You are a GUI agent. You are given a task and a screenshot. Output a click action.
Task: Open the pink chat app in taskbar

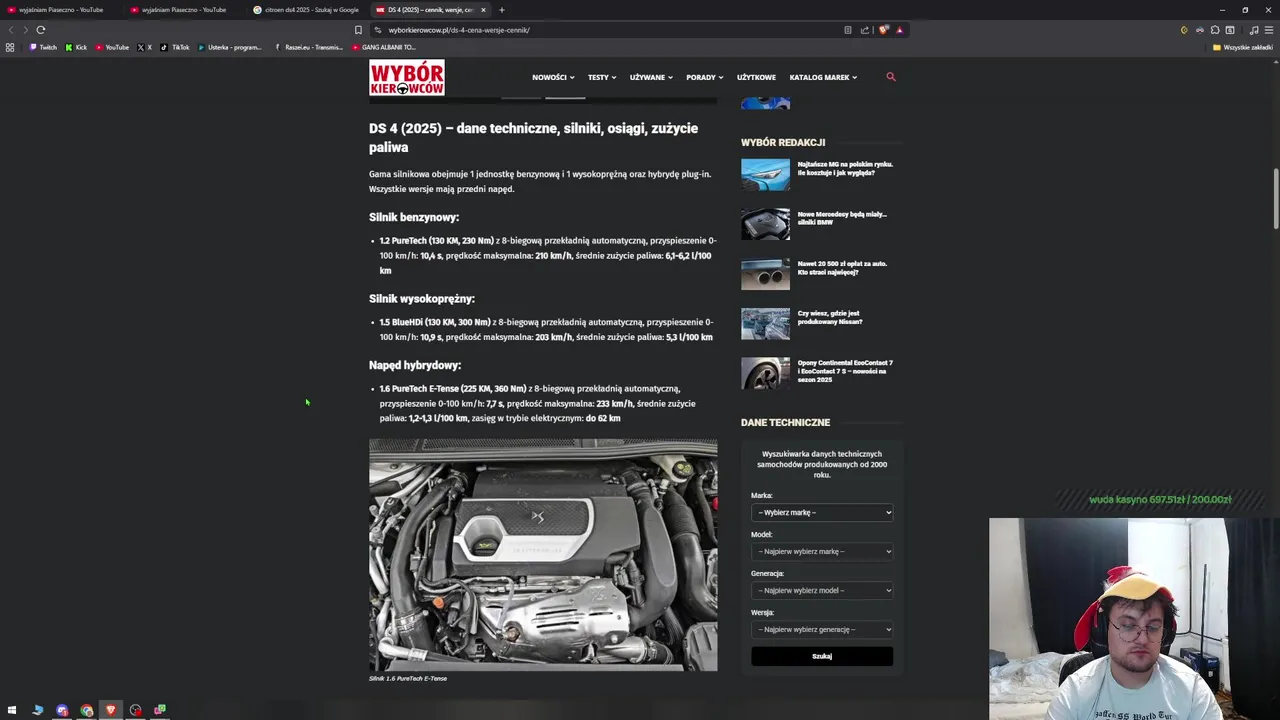tap(160, 710)
